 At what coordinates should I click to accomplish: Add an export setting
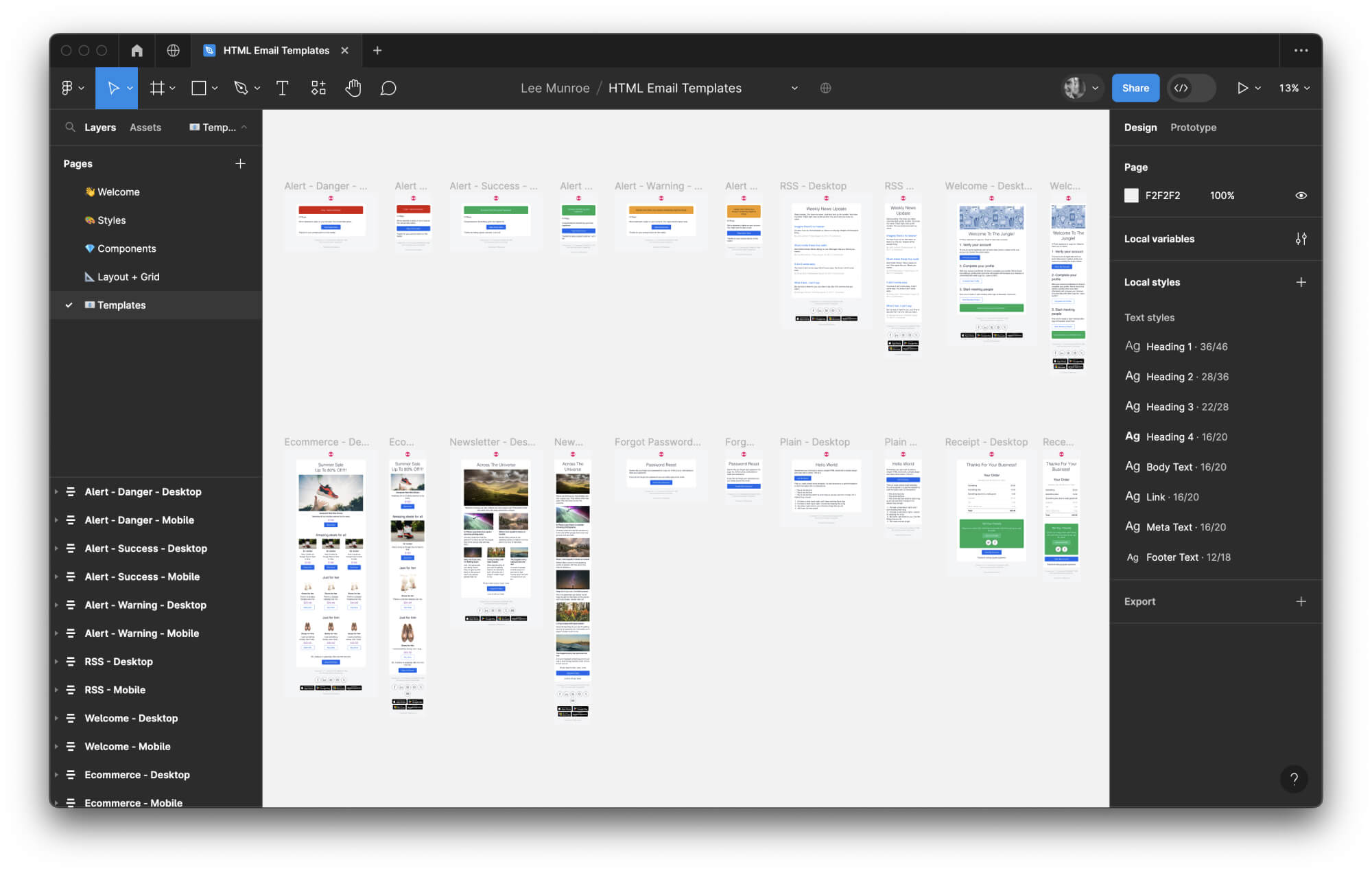[x=1301, y=601]
